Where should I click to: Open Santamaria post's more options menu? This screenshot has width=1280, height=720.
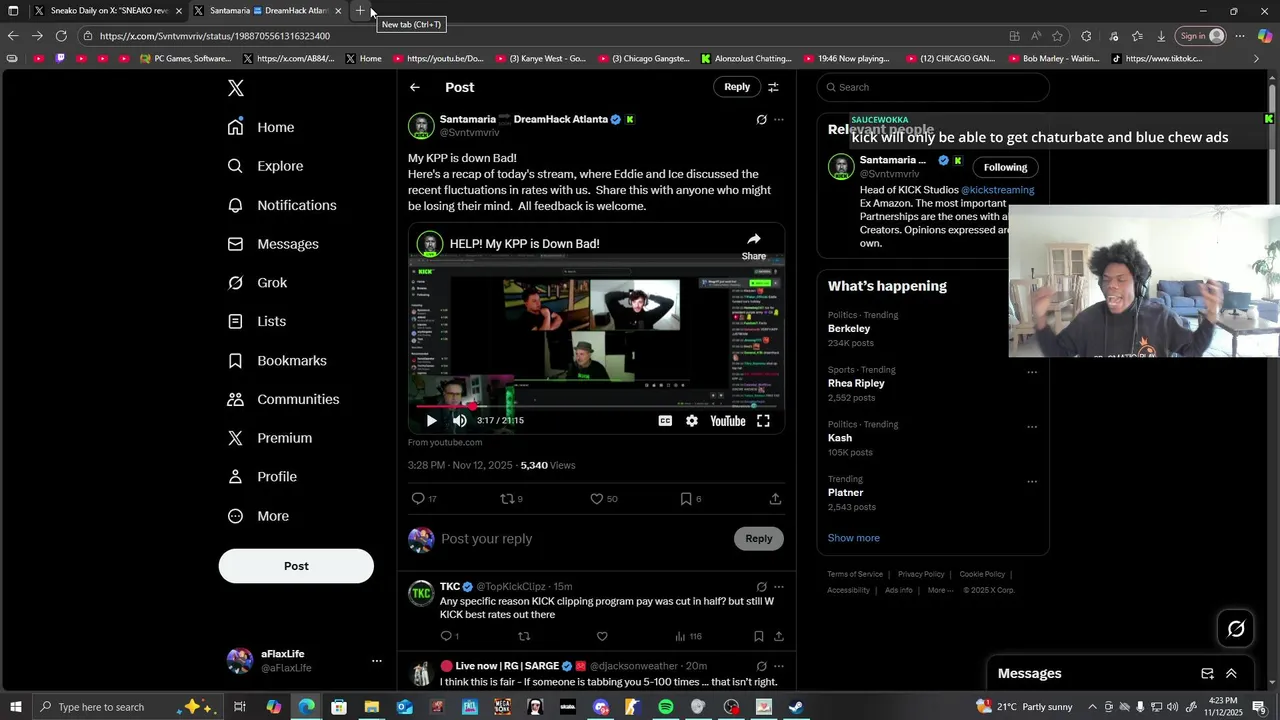pyautogui.click(x=779, y=120)
